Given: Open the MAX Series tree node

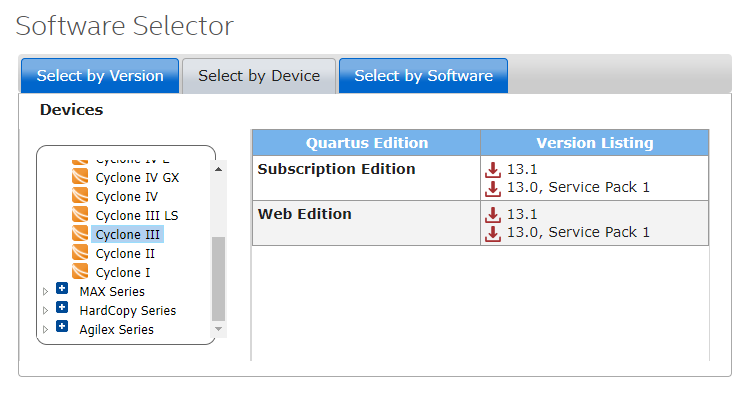Looking at the screenshot, I should click(x=112, y=291).
